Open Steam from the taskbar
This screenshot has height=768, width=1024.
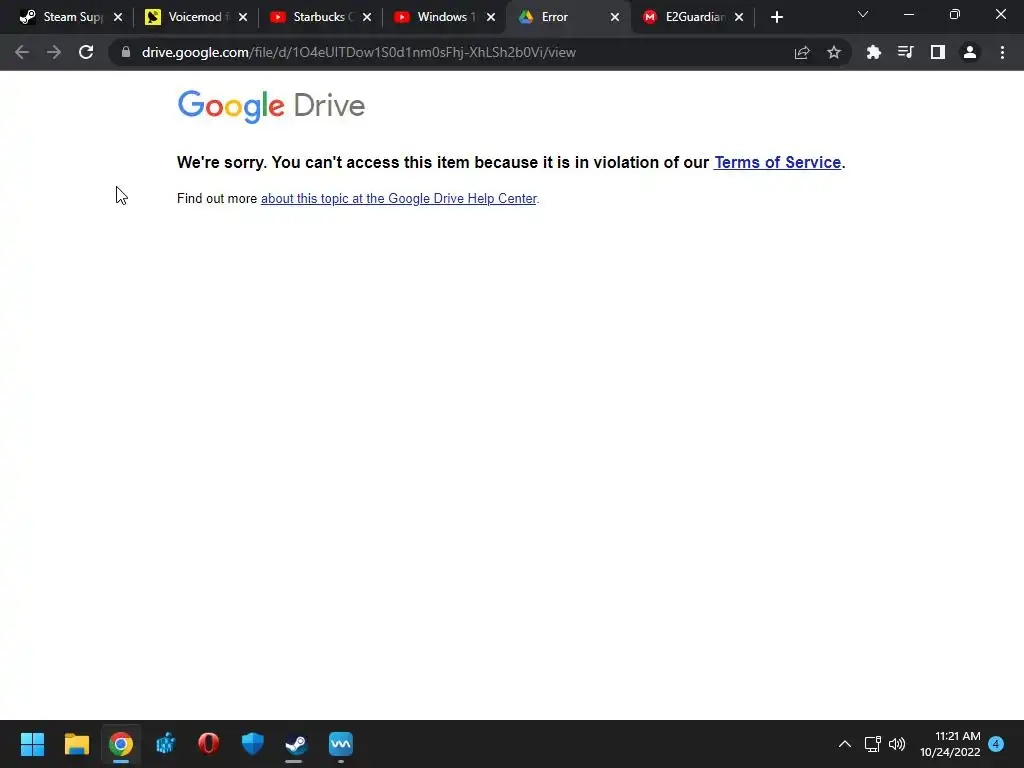click(x=296, y=744)
